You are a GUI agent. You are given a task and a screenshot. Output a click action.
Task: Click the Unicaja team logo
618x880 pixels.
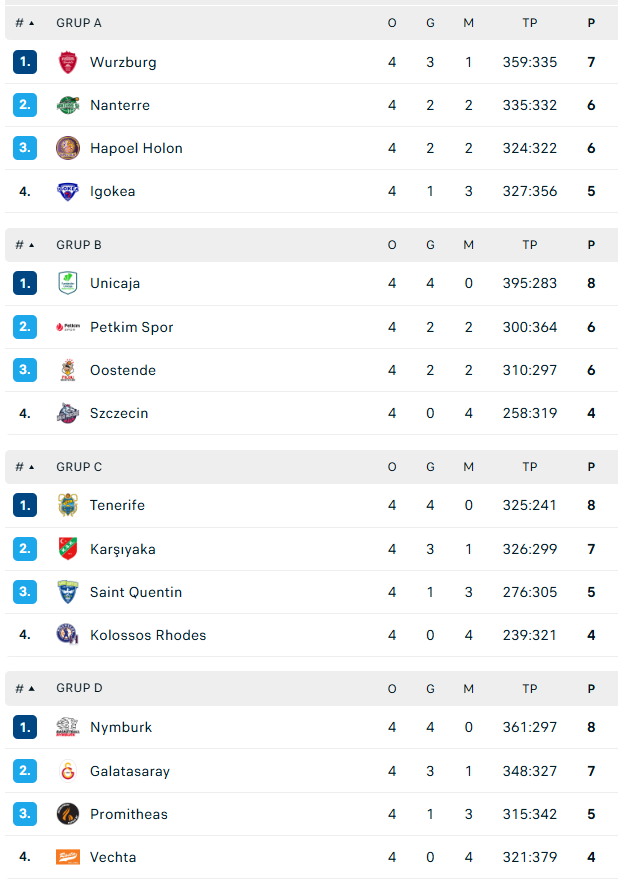coord(68,283)
